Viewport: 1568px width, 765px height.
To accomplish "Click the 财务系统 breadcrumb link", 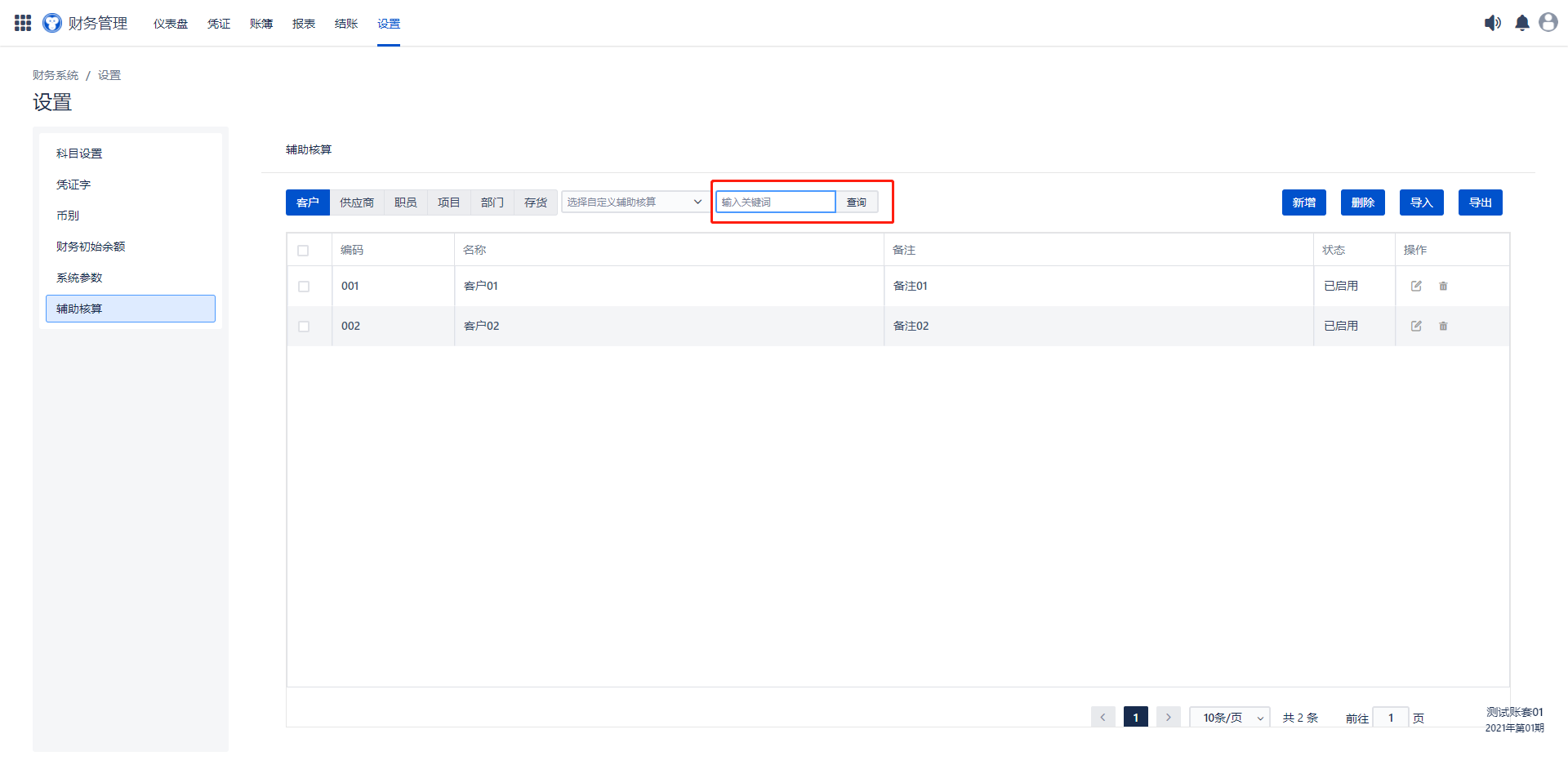I will [x=56, y=75].
